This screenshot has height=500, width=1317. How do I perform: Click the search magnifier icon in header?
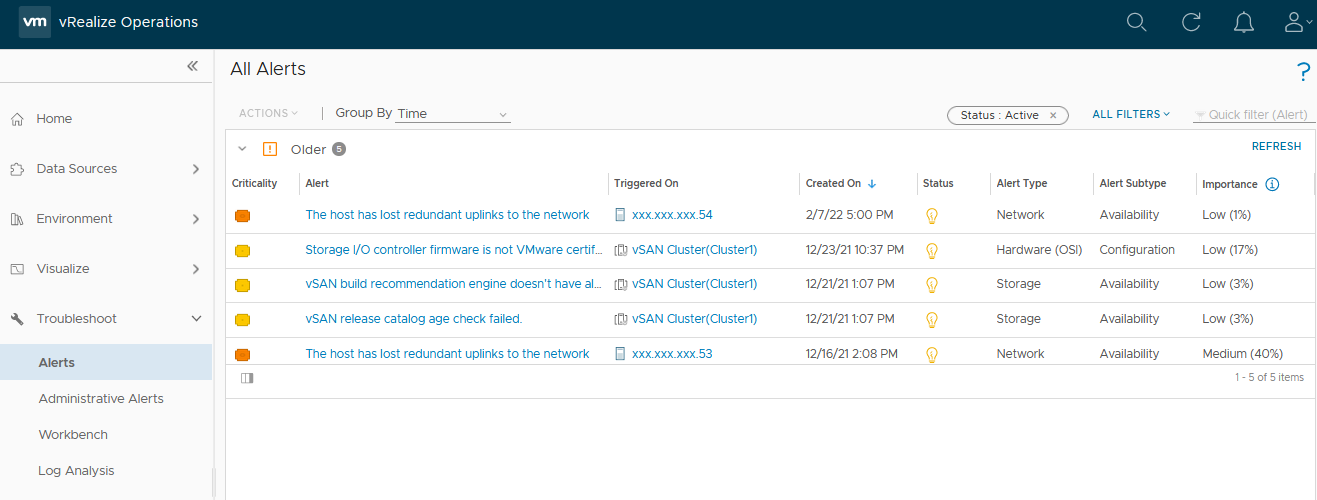tap(1136, 23)
